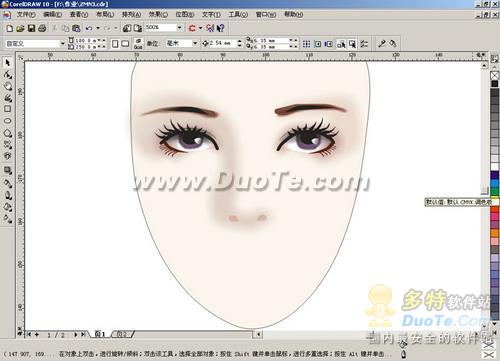Expand the undo history dropdown arrow
The height and width of the screenshot is (361, 500).
point(98,28)
